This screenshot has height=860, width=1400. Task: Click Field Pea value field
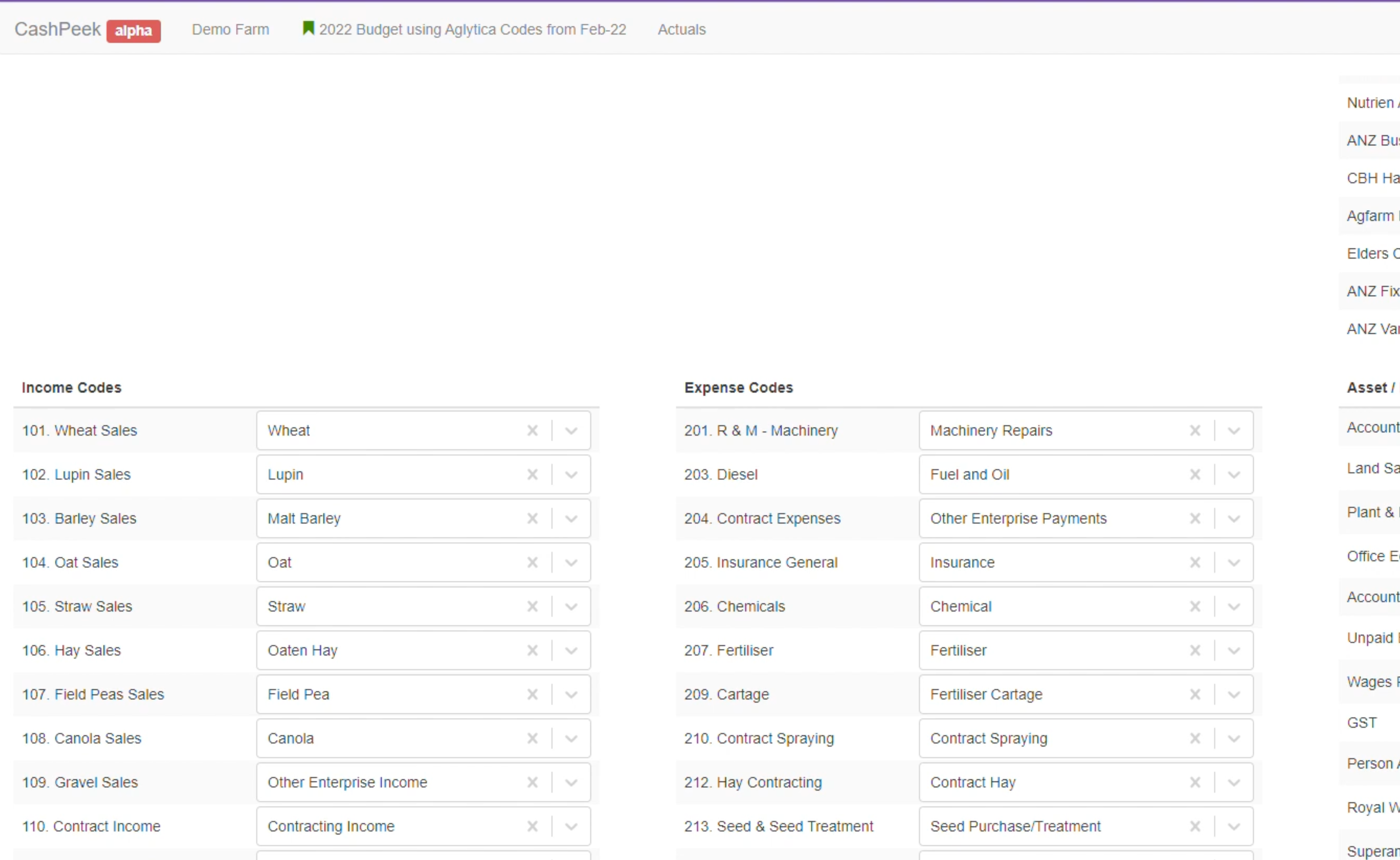click(423, 695)
